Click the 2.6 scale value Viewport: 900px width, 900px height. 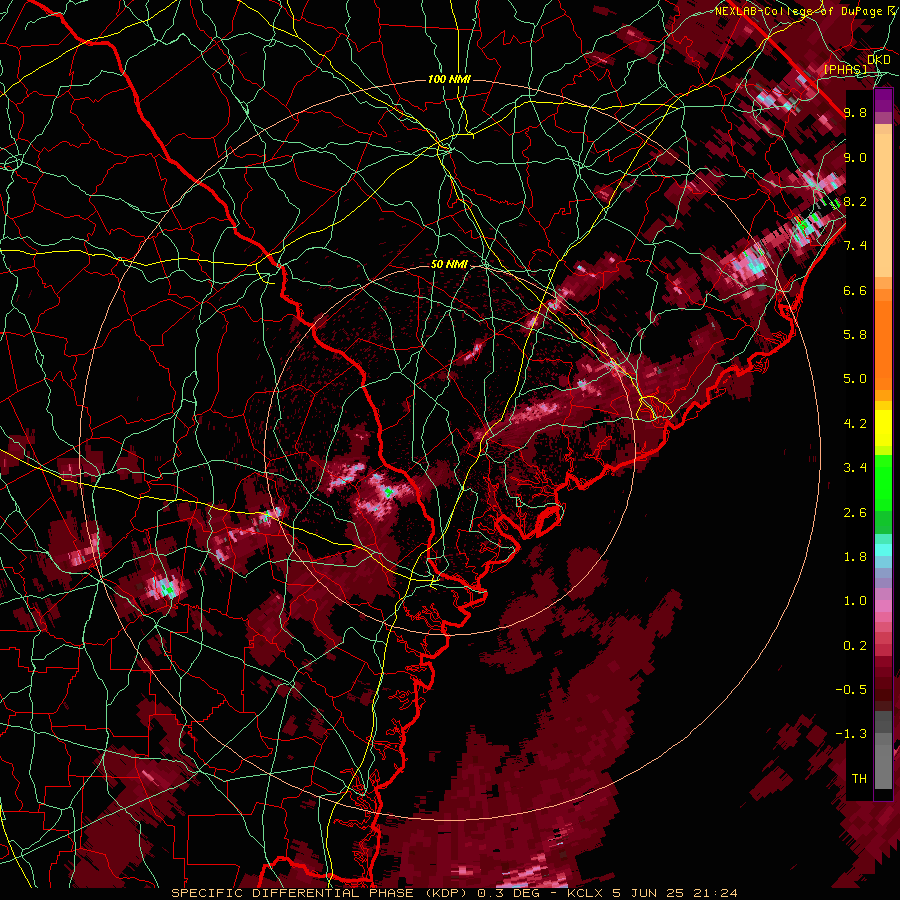point(855,512)
